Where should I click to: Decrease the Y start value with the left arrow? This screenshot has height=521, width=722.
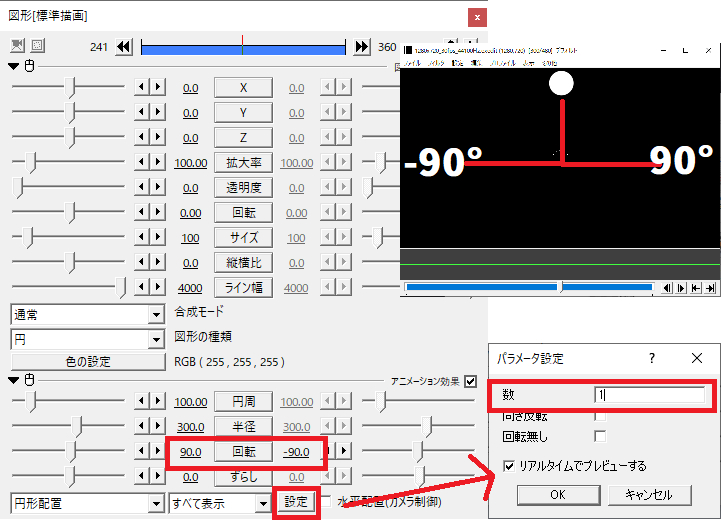click(x=141, y=111)
